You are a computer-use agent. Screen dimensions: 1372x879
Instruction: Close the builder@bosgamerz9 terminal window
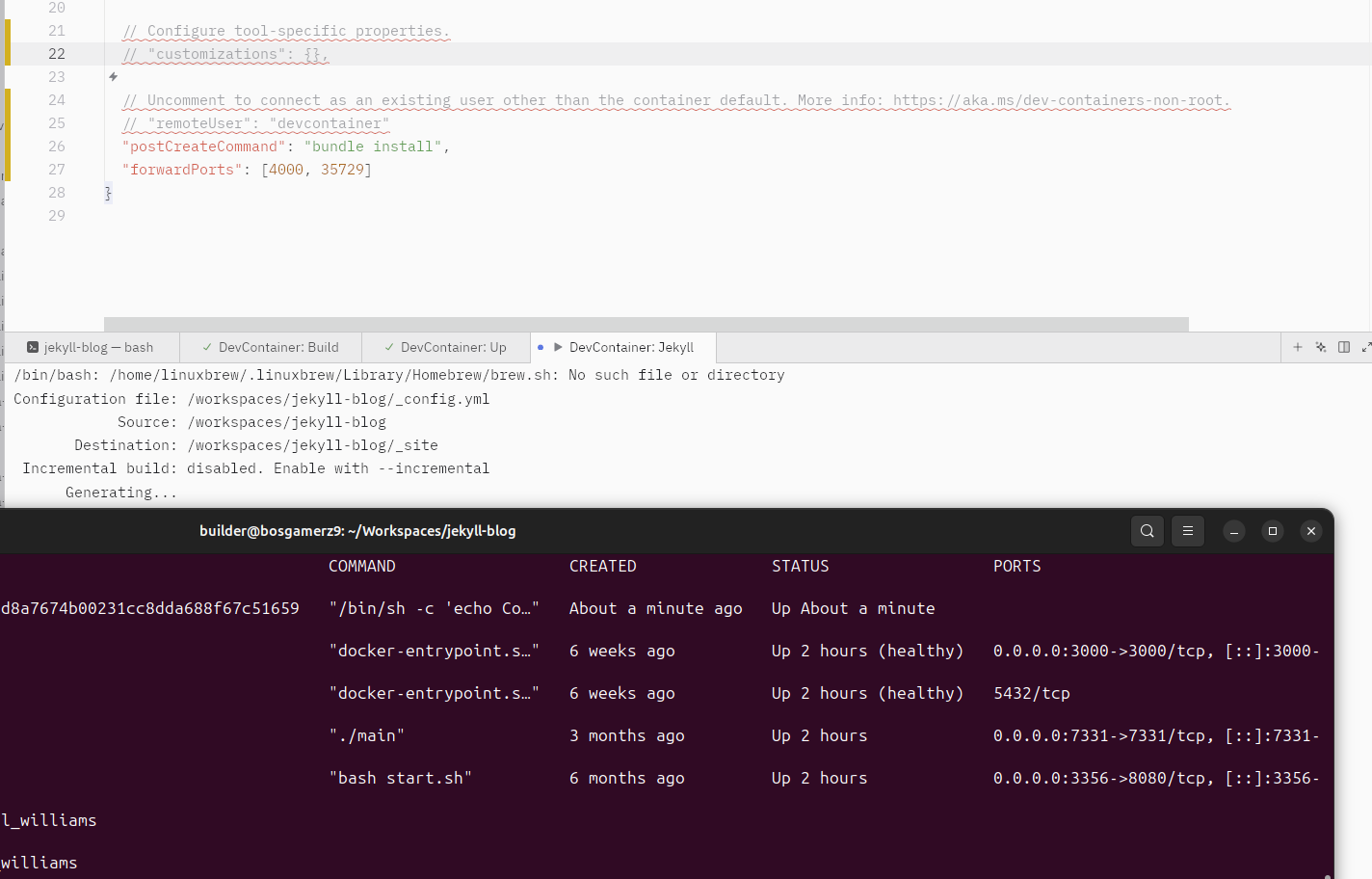pos(1311,531)
